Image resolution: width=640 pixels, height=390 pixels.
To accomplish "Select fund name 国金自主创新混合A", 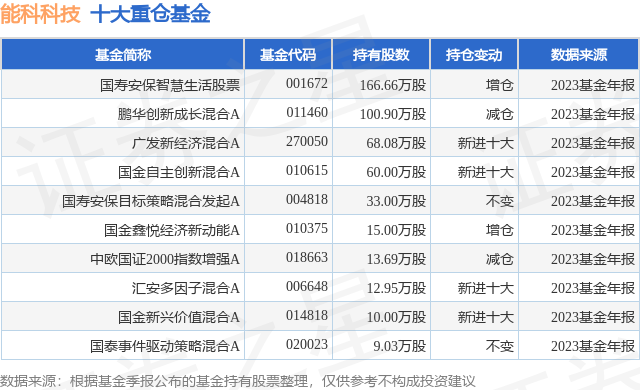I will pos(178,172).
